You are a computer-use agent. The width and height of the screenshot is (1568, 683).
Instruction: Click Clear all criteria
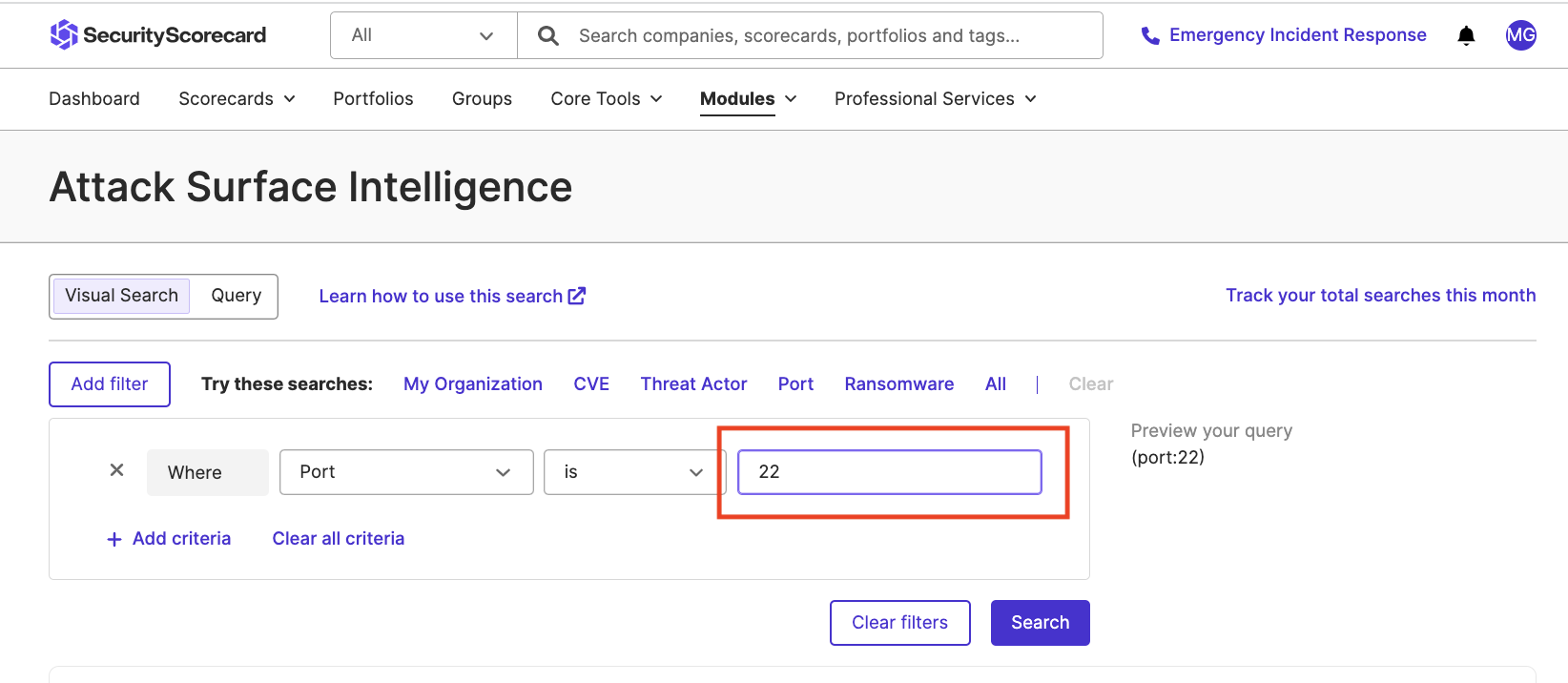click(338, 539)
